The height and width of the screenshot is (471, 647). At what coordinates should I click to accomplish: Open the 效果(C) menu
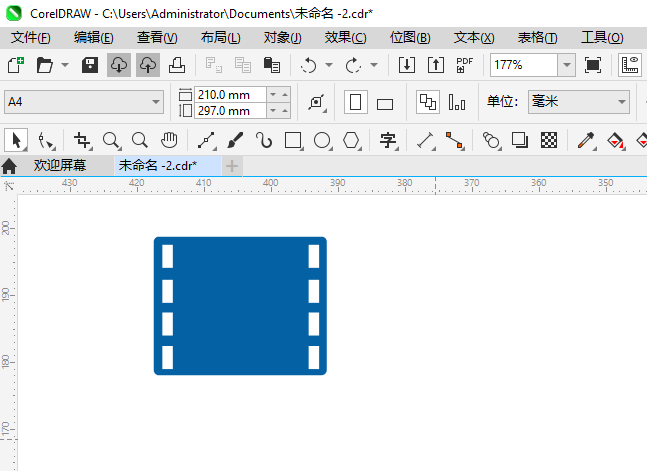click(345, 38)
